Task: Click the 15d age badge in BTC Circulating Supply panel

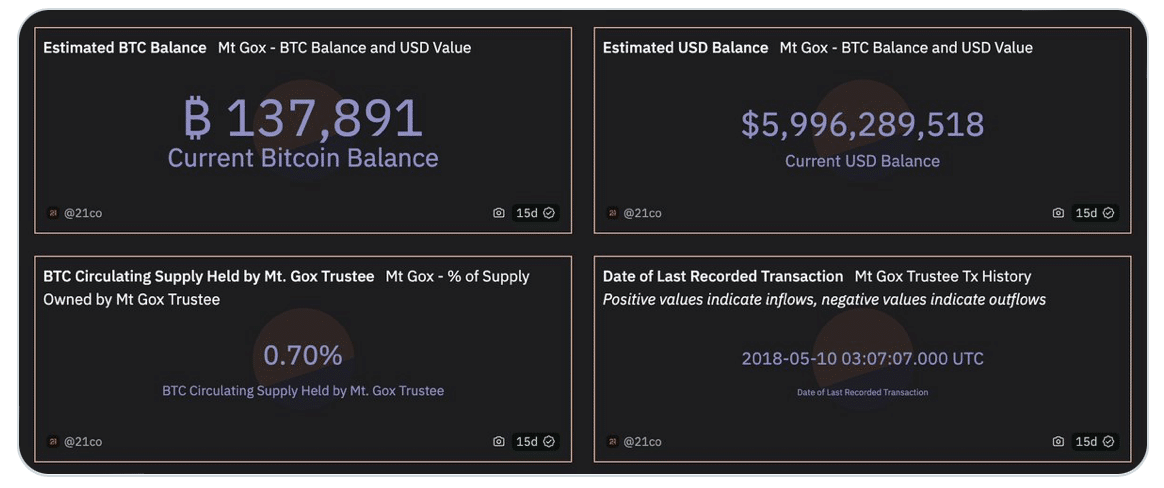Action: [526, 441]
